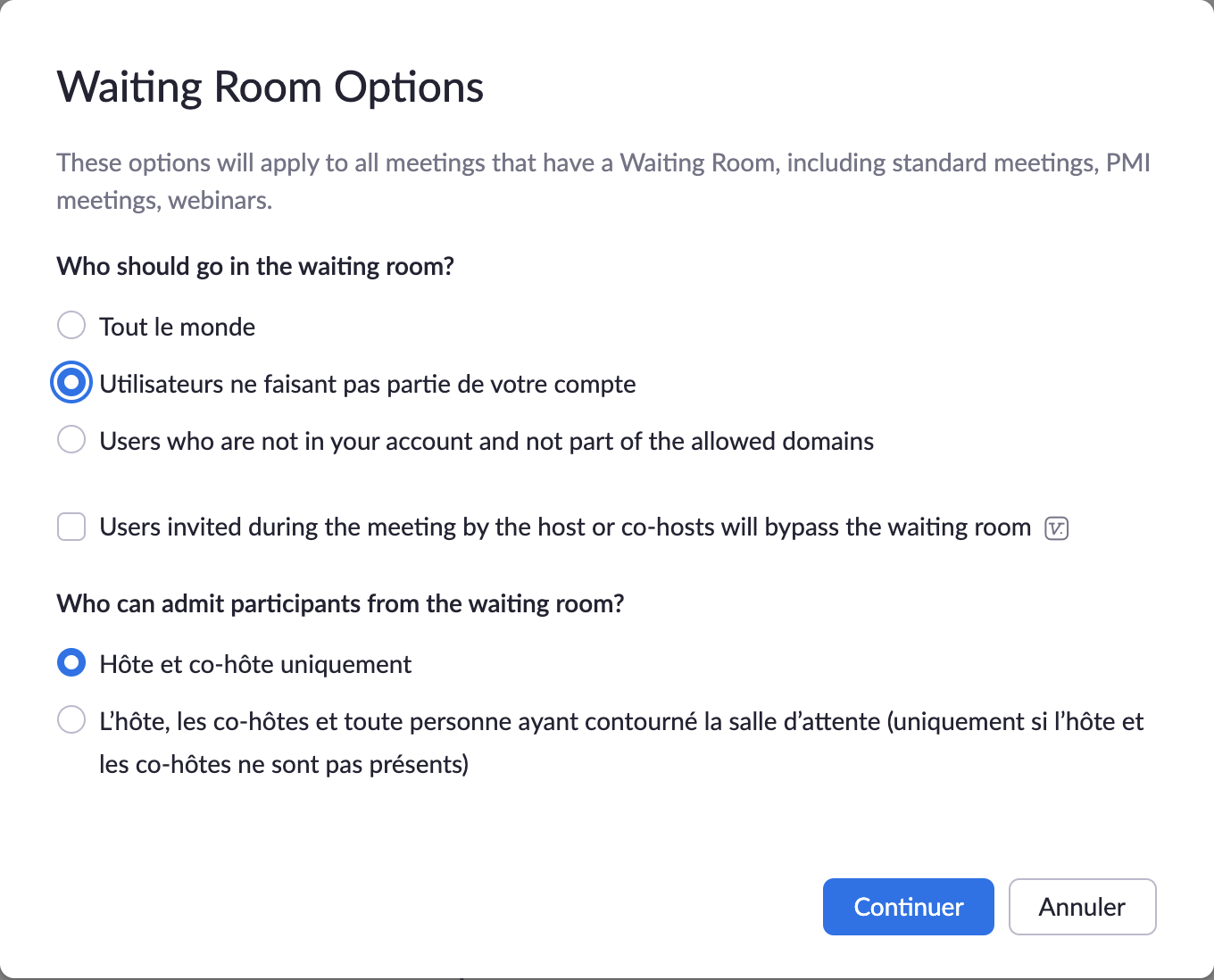Click the 'Users invited during the meeting' label text

[565, 527]
